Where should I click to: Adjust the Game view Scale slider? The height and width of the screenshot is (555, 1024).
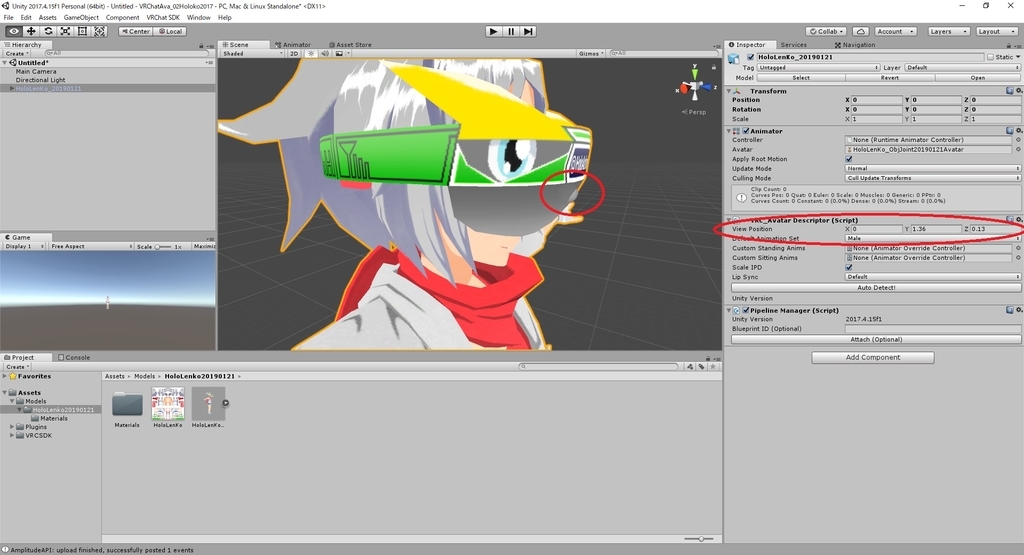(163, 247)
